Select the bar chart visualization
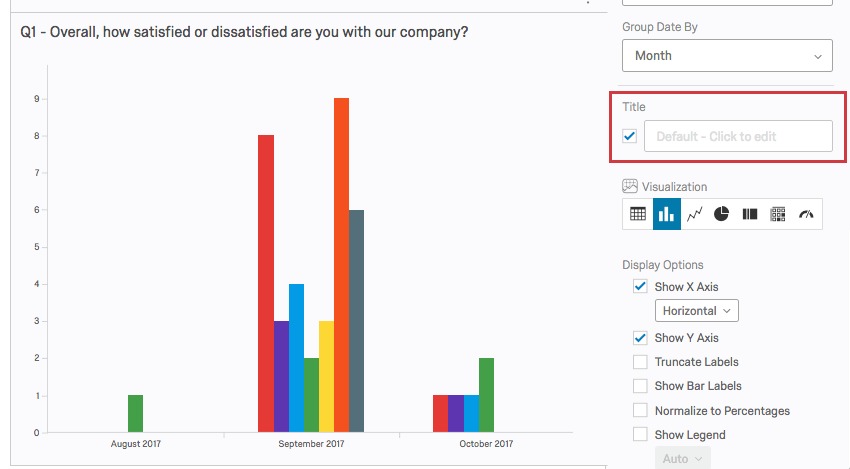 pyautogui.click(x=666, y=214)
